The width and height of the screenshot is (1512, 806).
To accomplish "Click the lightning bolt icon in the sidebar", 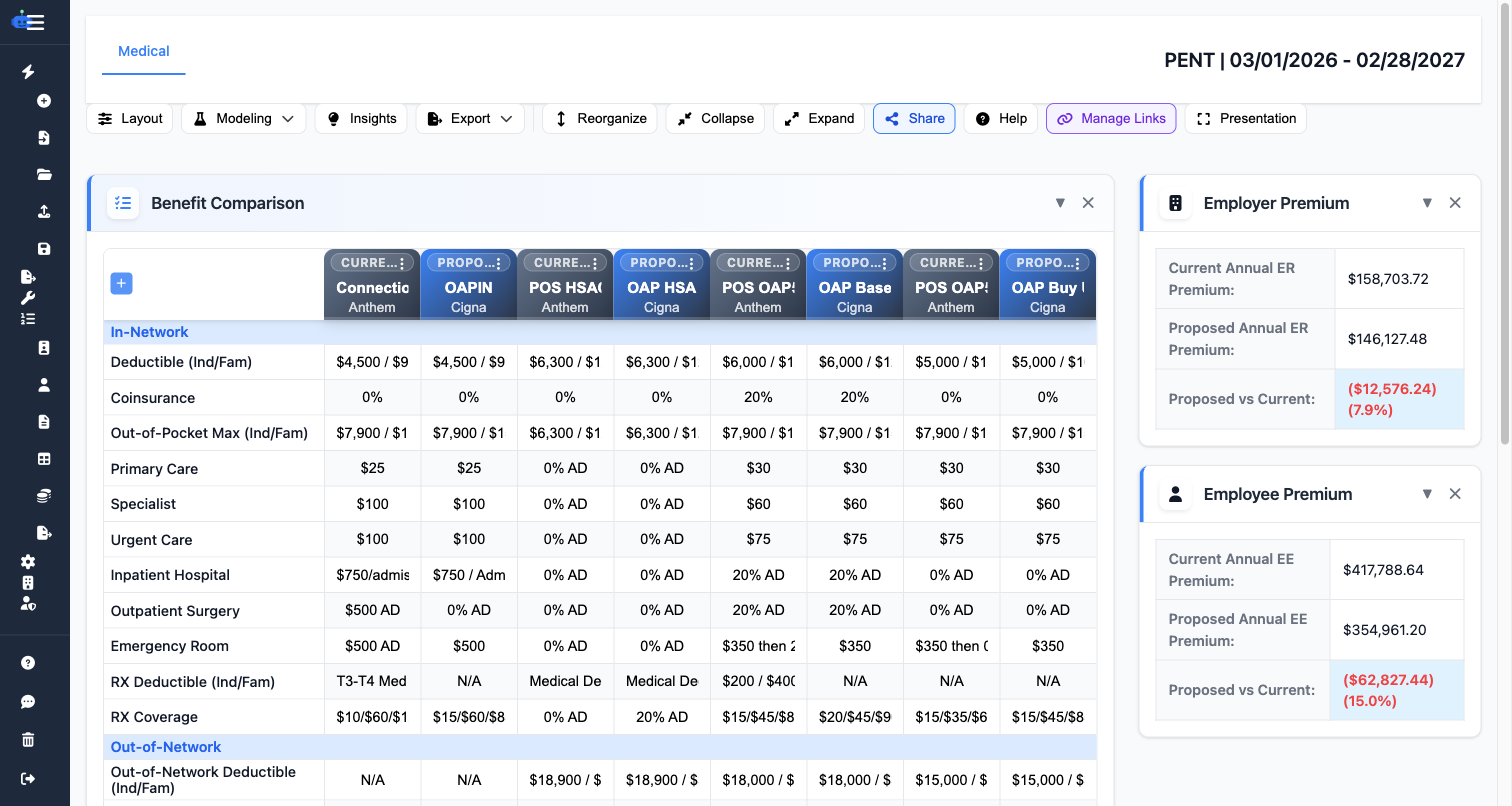I will [x=27, y=72].
